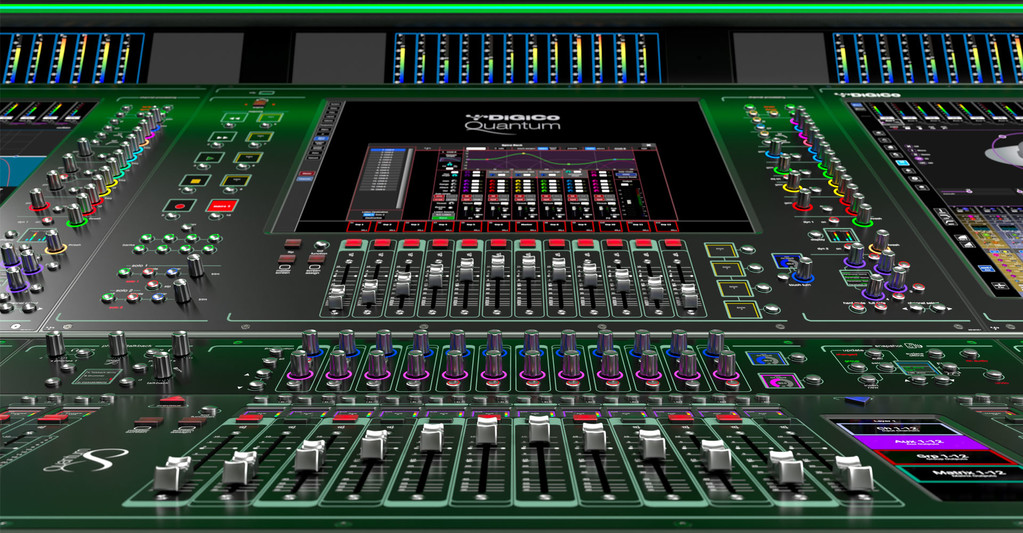Mute the last channel of the upper fader bank
The width and height of the screenshot is (1023, 533).
[x=672, y=243]
